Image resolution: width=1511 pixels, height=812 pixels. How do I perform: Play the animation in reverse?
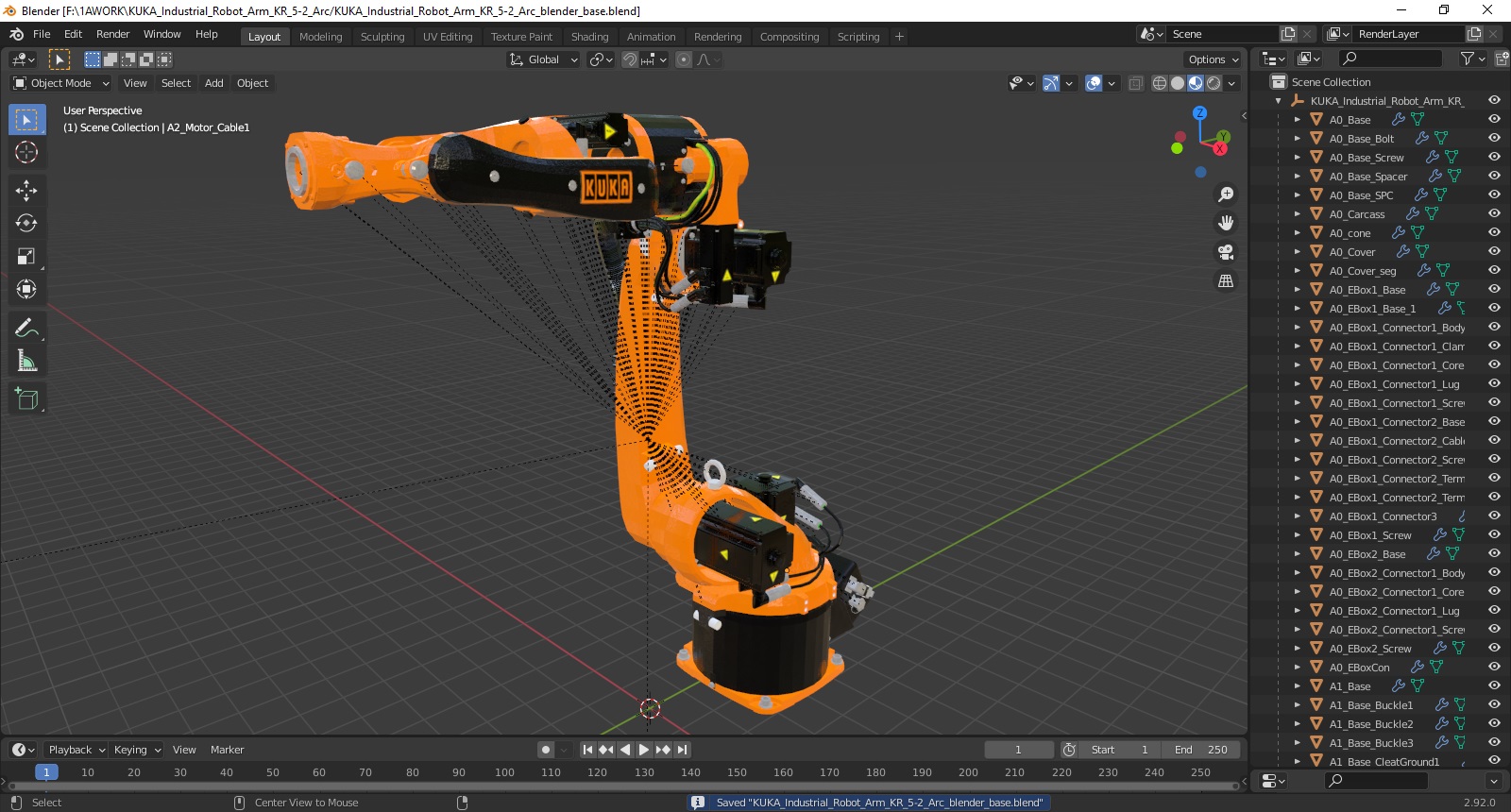tap(625, 750)
